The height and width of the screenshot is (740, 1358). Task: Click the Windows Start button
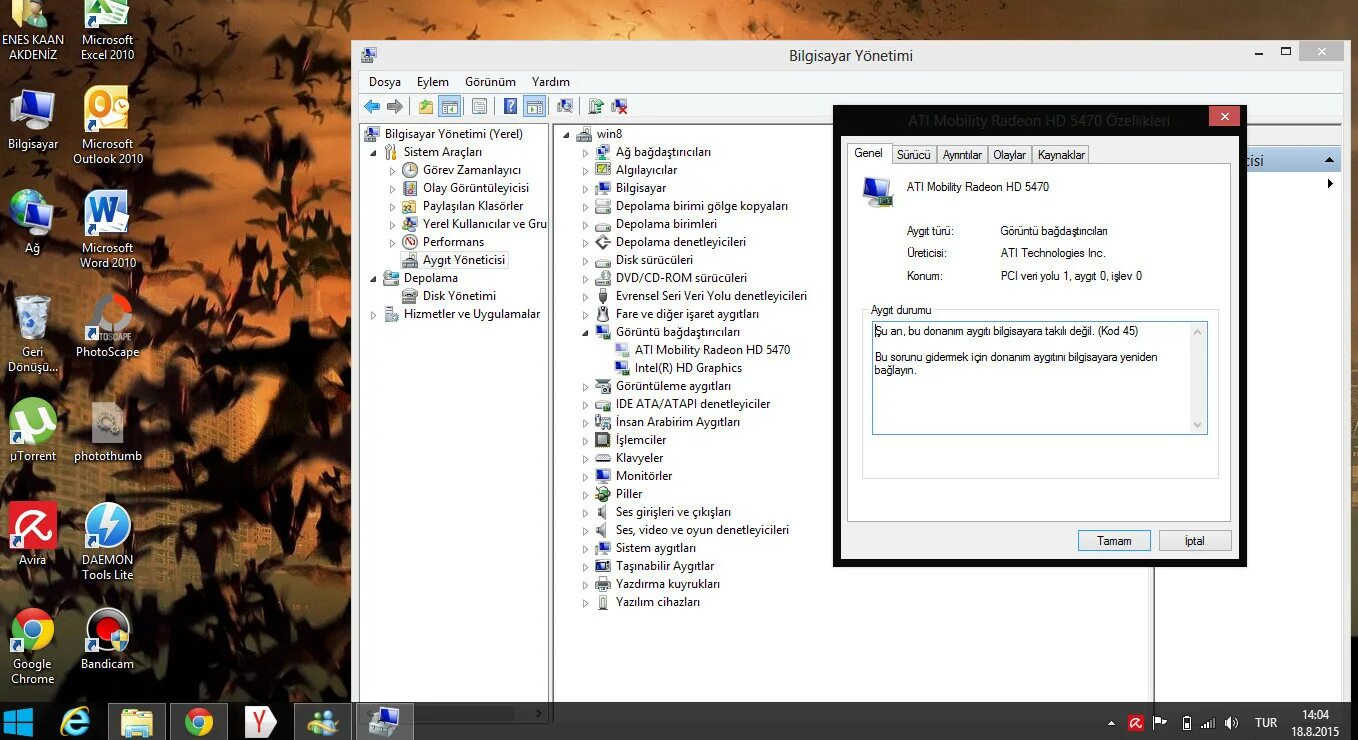19,721
